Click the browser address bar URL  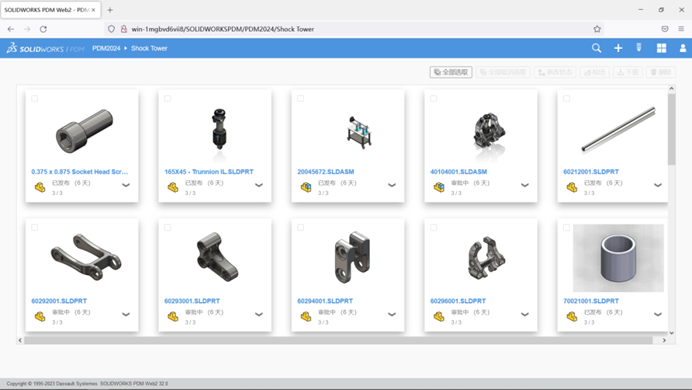(x=223, y=29)
